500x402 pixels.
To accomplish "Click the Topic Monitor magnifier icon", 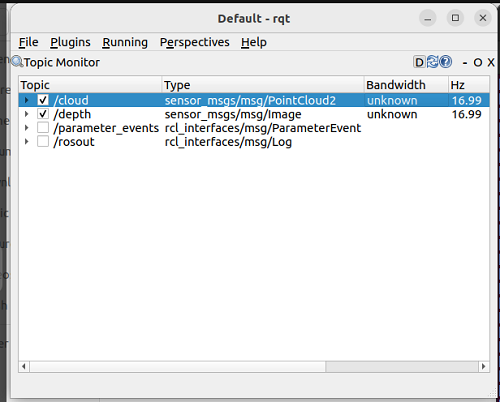I will [x=17, y=62].
